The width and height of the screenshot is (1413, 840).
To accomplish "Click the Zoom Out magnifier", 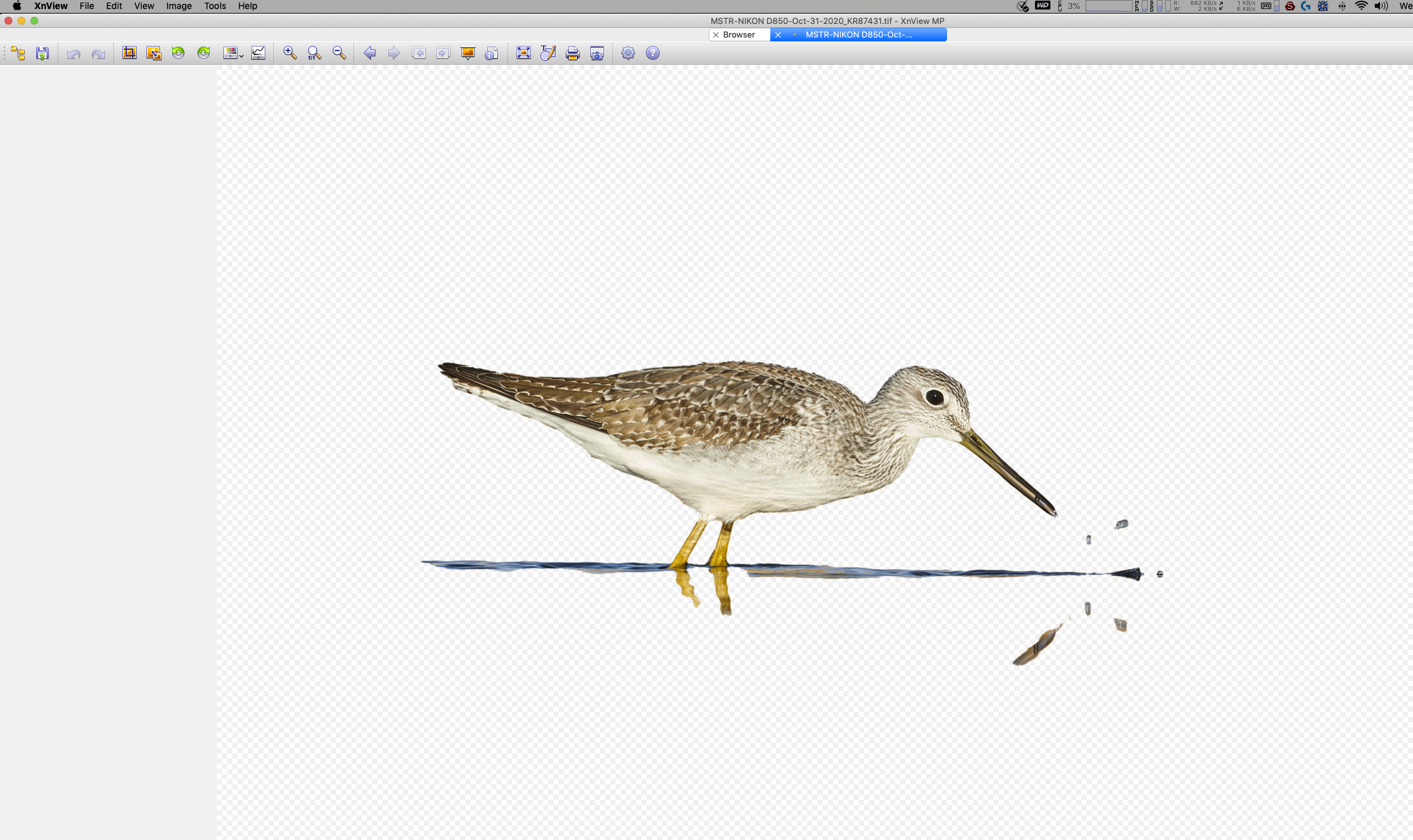I will [x=339, y=54].
